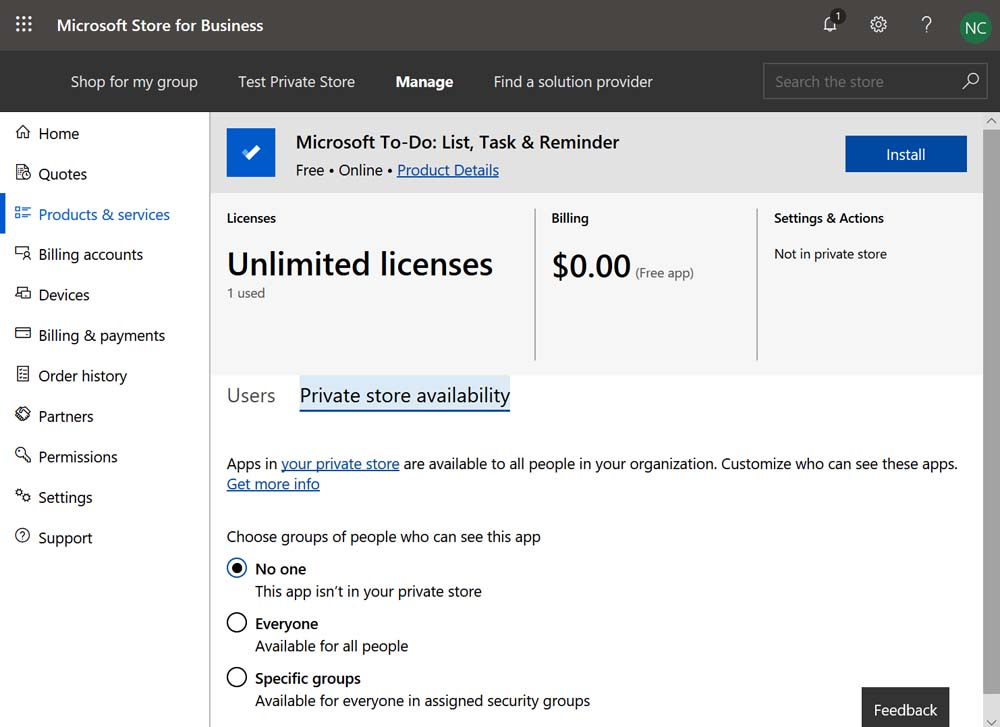
Task: Click the Permissions key icon
Action: (23, 455)
